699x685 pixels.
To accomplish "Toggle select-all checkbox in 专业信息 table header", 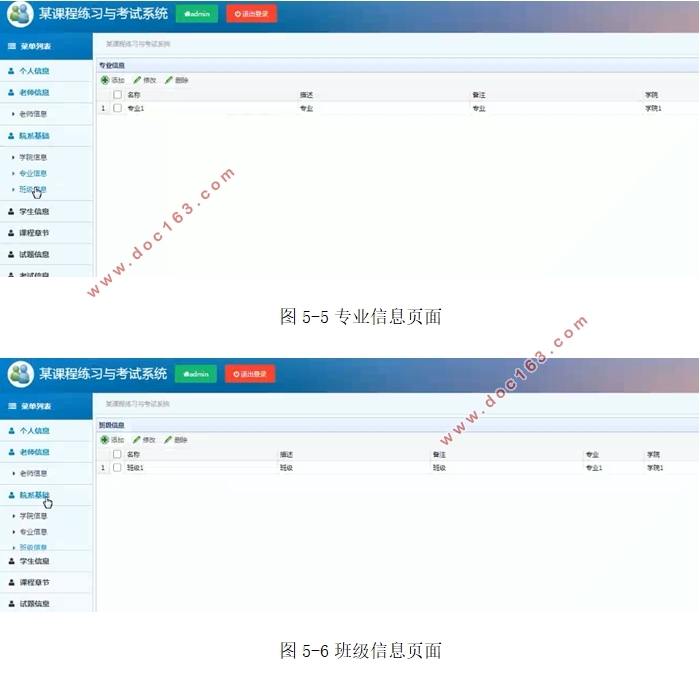I will tap(117, 94).
